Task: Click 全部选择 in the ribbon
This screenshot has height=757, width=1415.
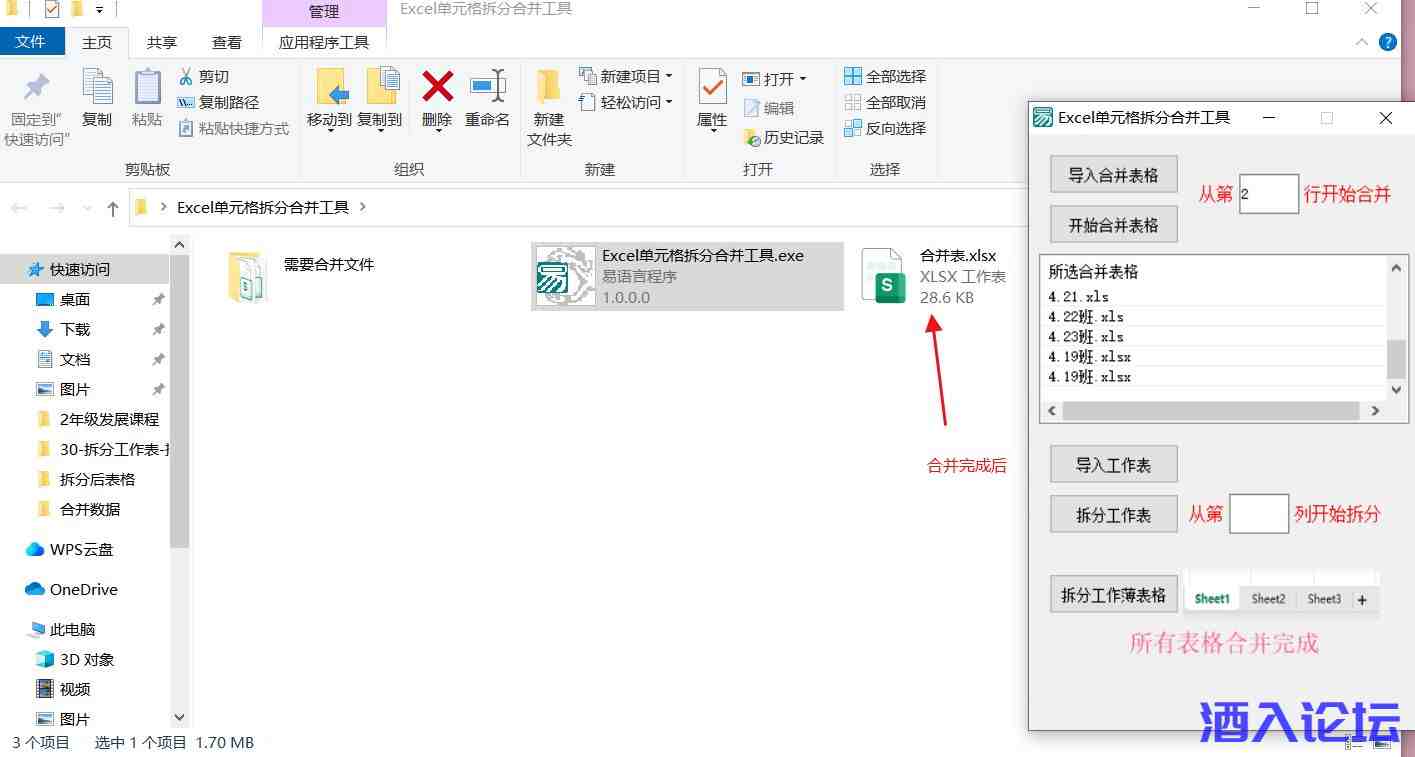Action: [x=885, y=77]
